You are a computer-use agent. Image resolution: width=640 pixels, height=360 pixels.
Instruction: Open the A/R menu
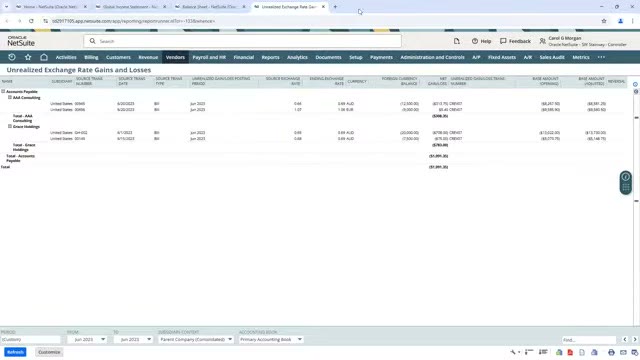tap(528, 58)
